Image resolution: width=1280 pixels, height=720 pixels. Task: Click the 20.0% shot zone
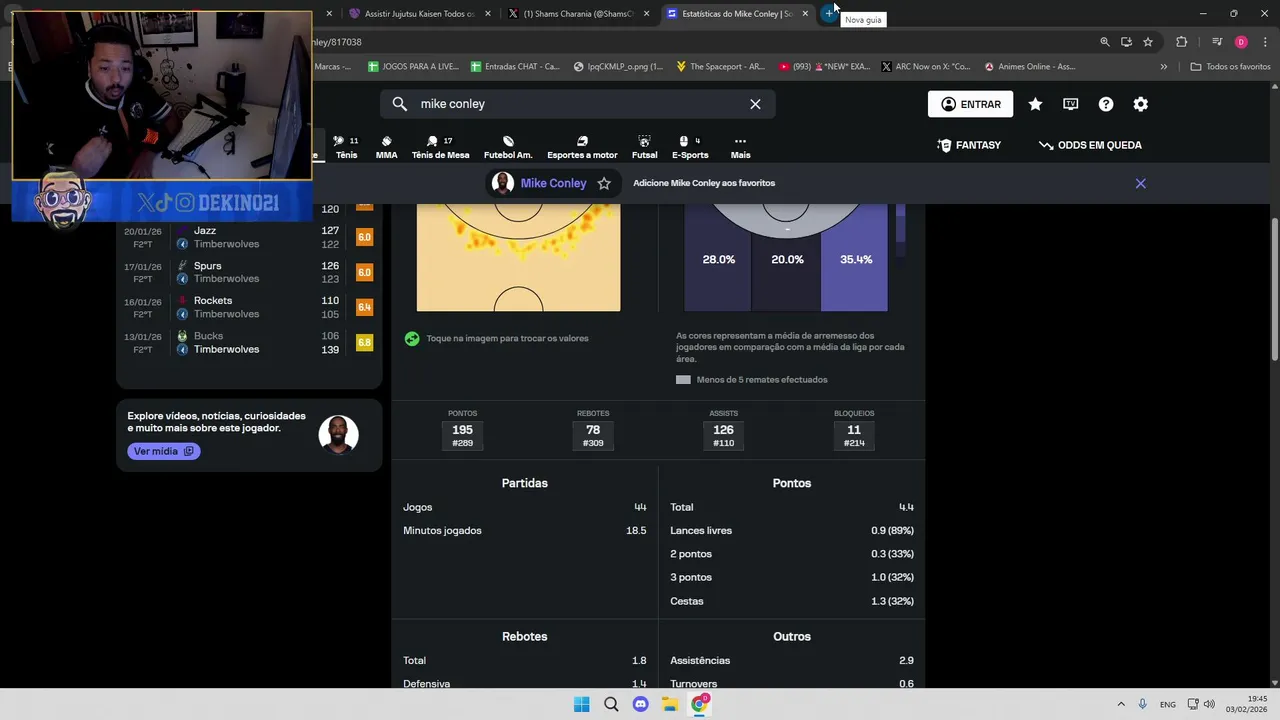(x=787, y=259)
